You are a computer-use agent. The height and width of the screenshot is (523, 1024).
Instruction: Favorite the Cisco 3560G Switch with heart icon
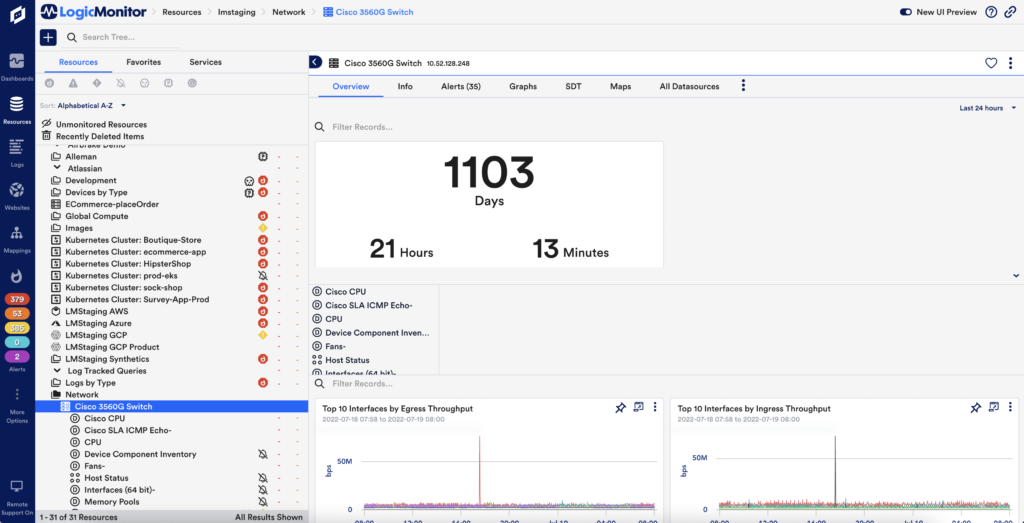pos(991,63)
